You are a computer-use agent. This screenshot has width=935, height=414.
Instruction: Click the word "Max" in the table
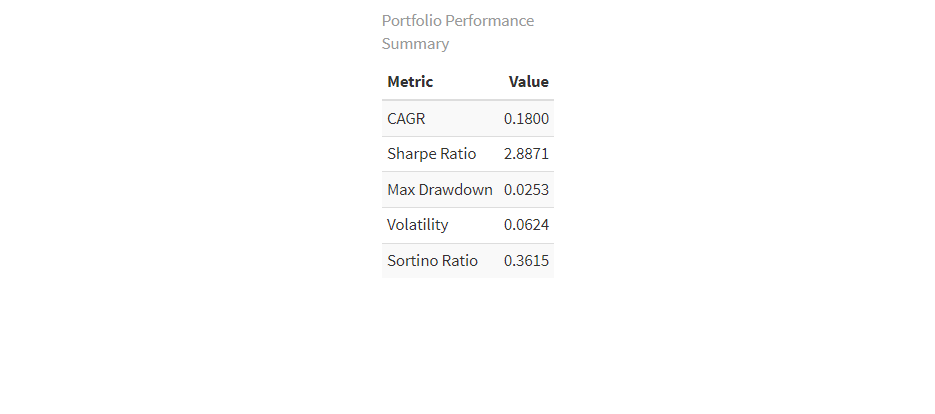click(x=401, y=190)
